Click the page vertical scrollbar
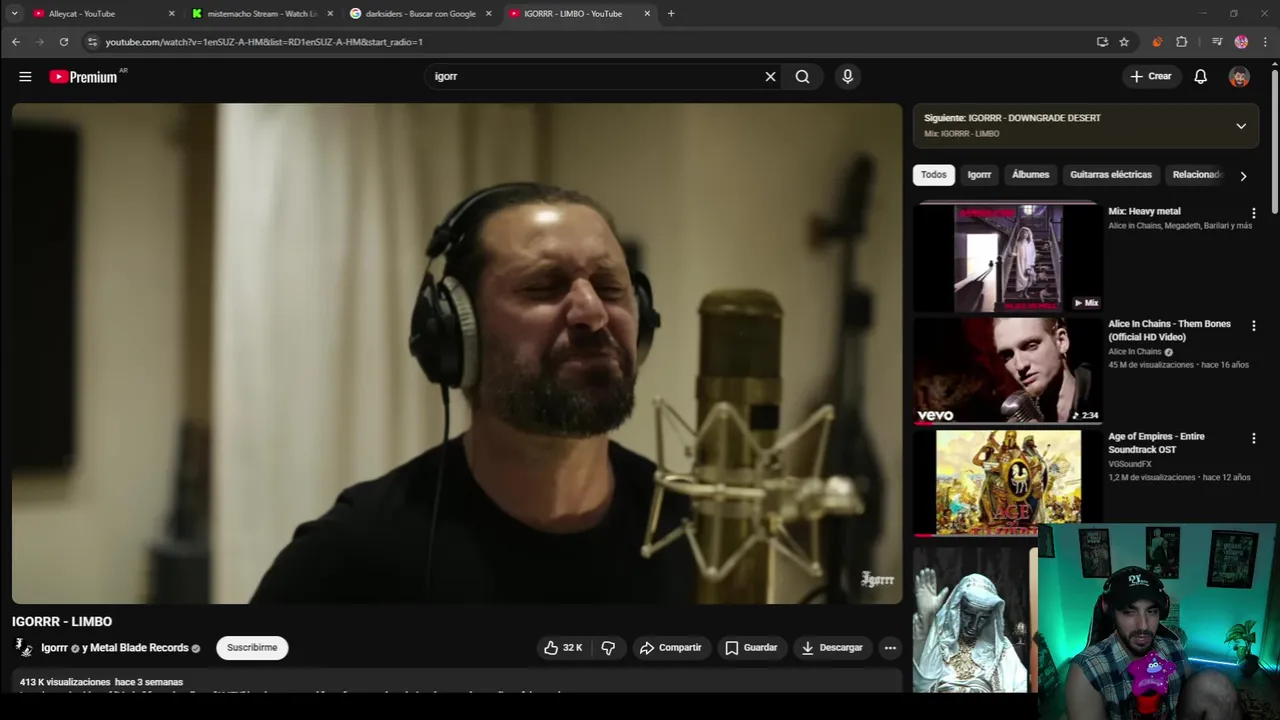Screen dimensions: 1280x720 point(1275,140)
